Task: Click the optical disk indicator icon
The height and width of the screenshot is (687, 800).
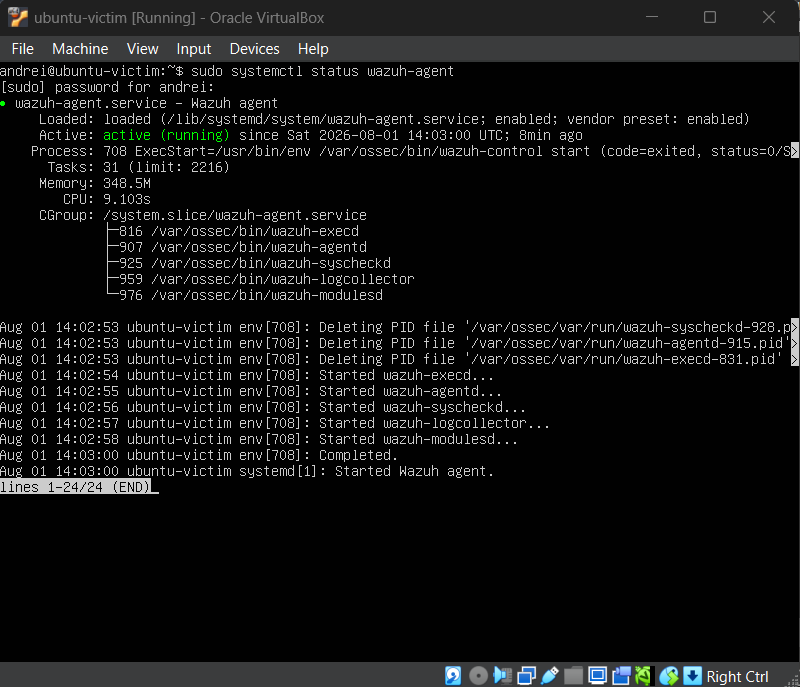Action: coord(478,676)
